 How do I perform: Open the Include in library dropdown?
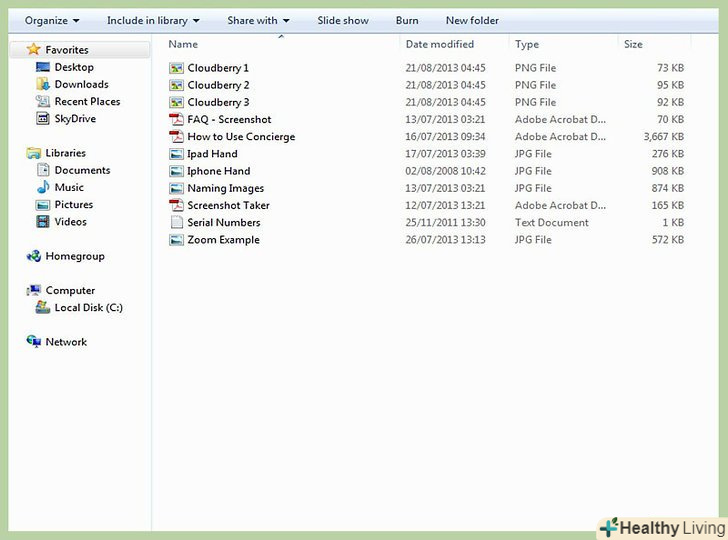tap(153, 20)
